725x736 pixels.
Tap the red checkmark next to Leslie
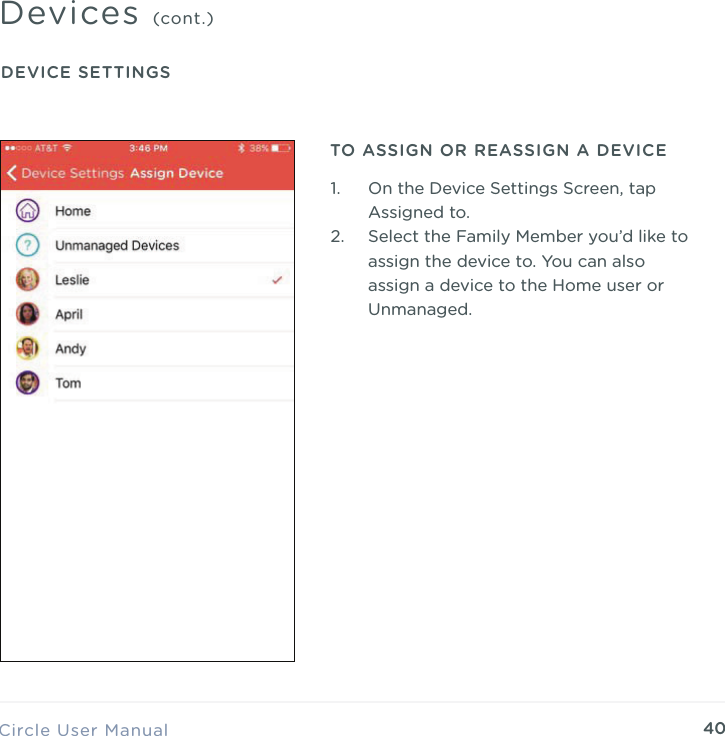click(277, 280)
